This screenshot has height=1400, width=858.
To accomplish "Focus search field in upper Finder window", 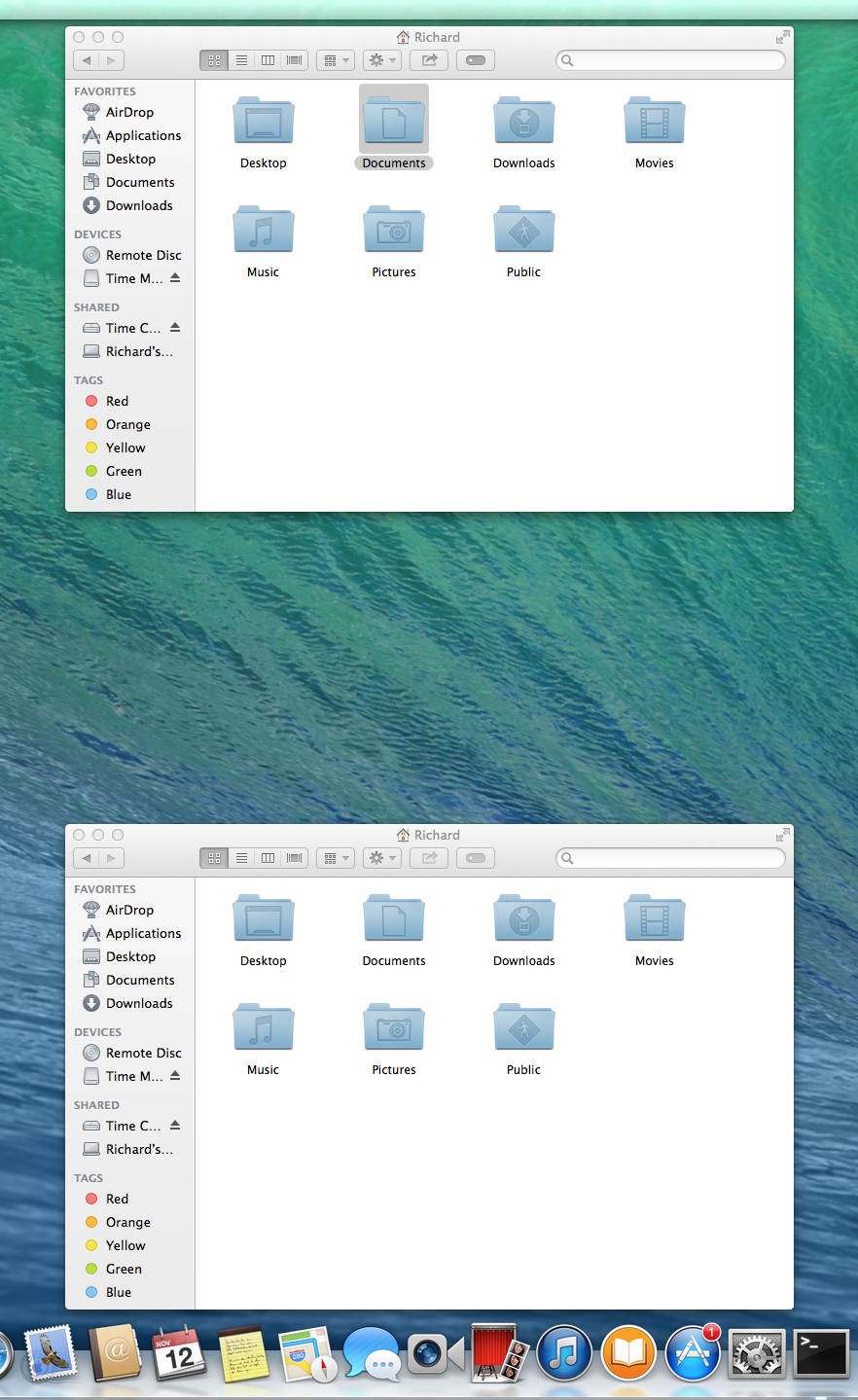I will tap(670, 60).
